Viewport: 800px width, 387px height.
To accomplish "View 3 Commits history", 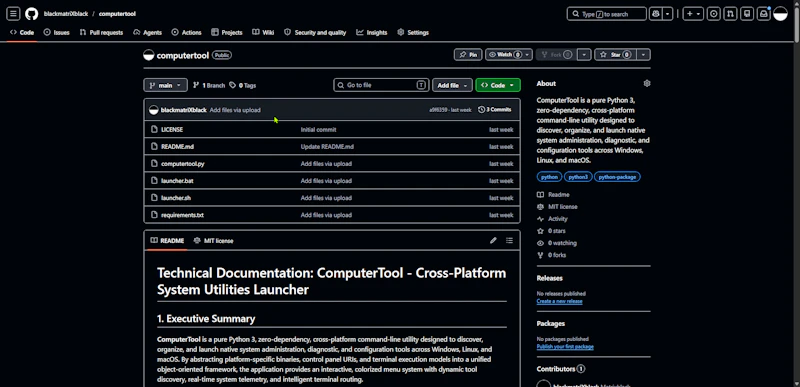I will click(x=495, y=110).
